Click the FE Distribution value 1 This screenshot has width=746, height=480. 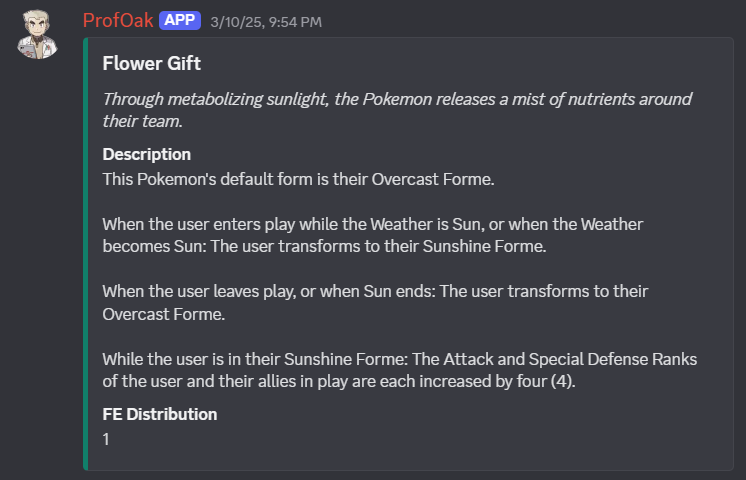[x=106, y=439]
